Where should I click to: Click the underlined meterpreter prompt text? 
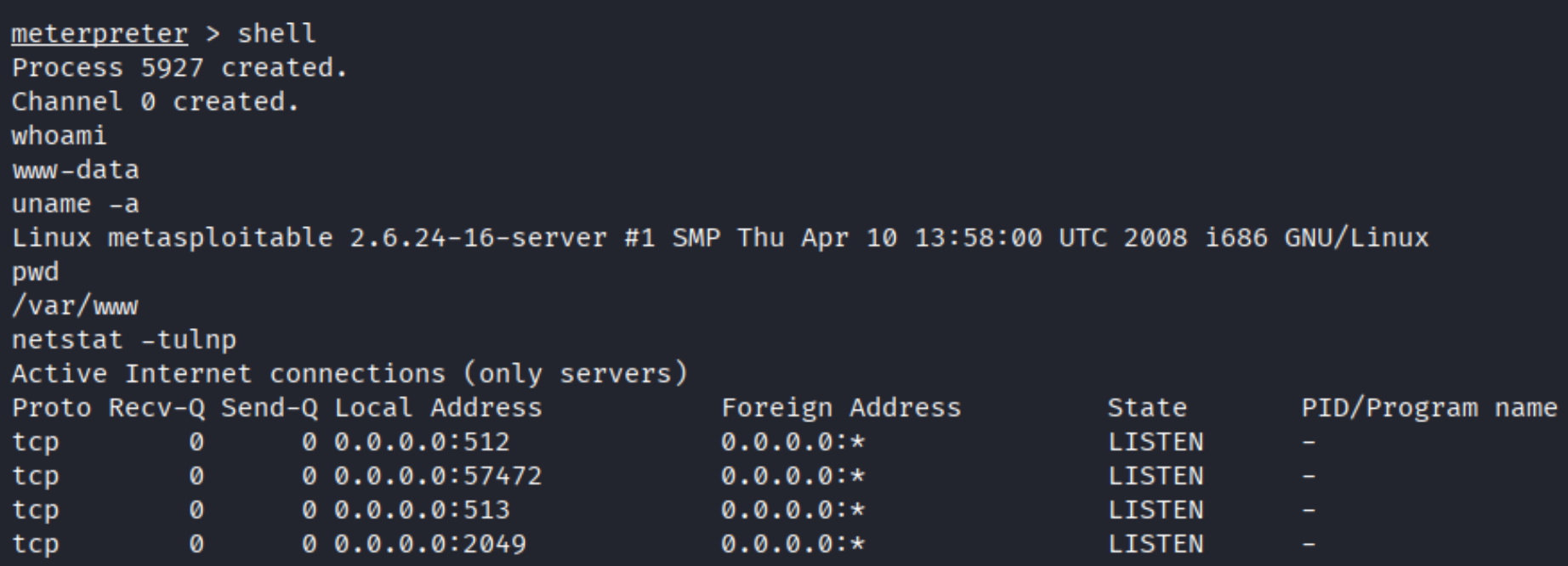pos(99,34)
